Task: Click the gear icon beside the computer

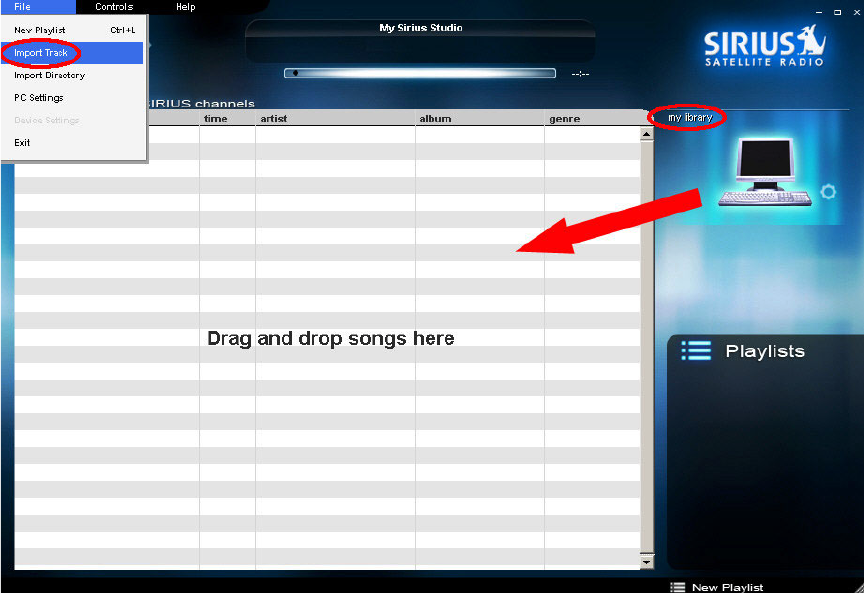Action: pos(828,192)
